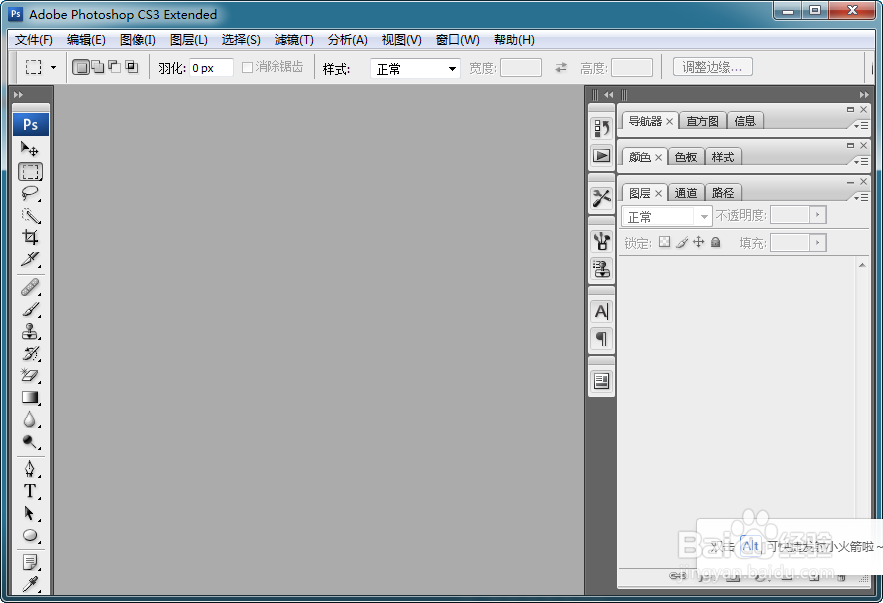Open the blend mode dropdown in Layers panel
This screenshot has width=883, height=603.
point(665,216)
